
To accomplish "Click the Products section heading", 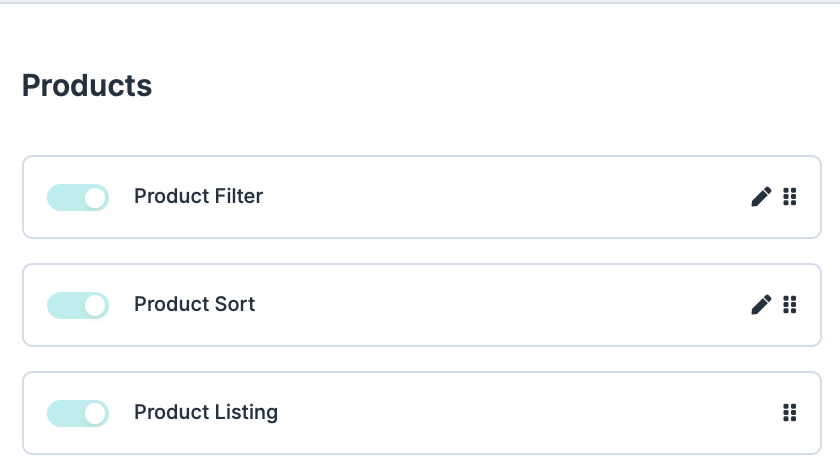I will (x=87, y=86).
